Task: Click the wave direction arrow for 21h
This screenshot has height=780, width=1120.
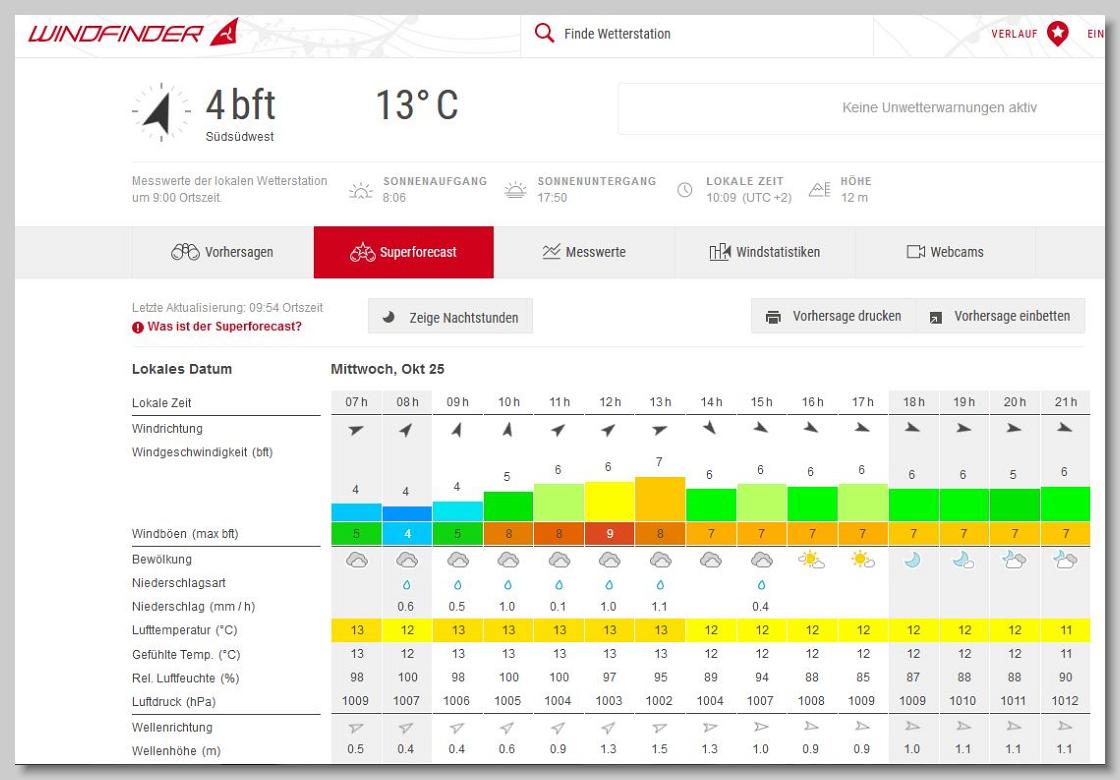Action: (x=1065, y=726)
